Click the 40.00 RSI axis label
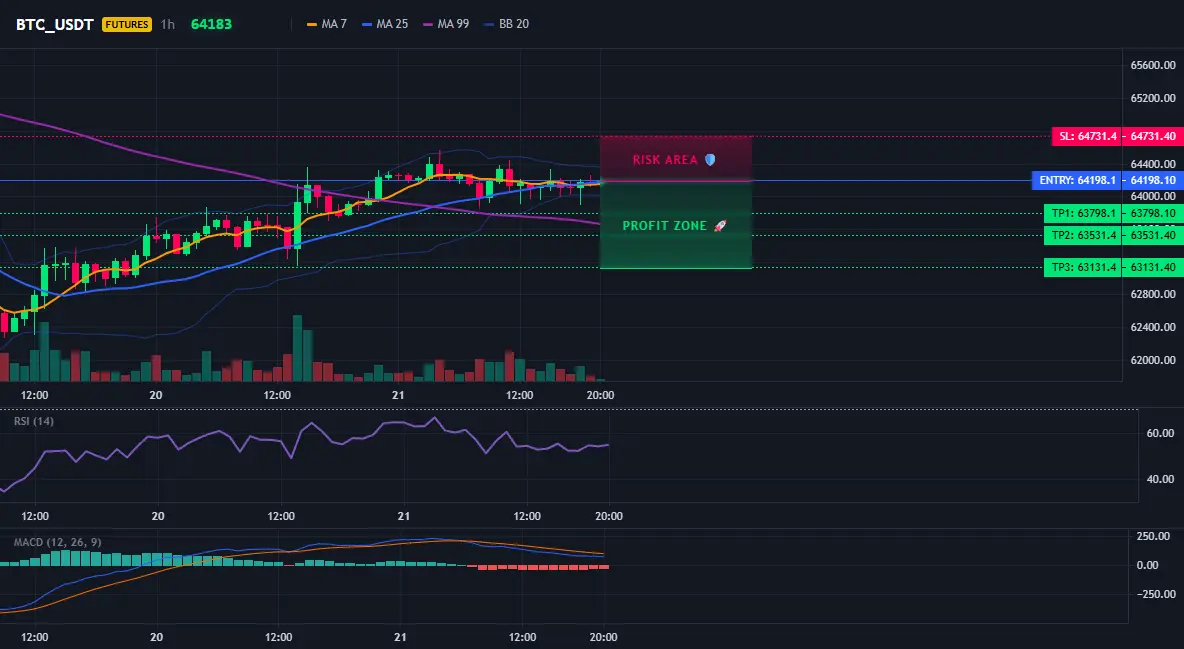1184x649 pixels. [1161, 478]
